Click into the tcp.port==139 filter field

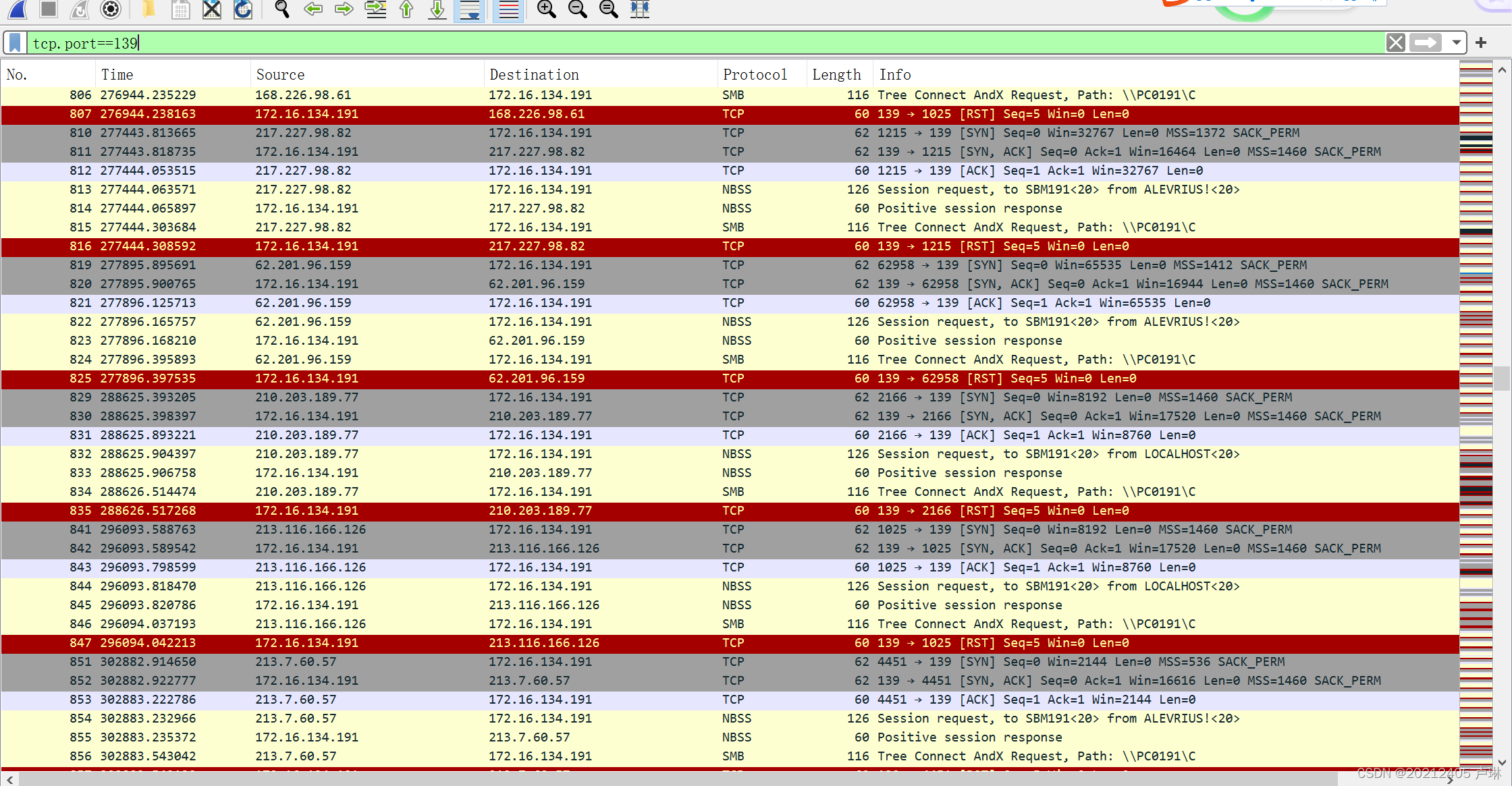[x=705, y=43]
